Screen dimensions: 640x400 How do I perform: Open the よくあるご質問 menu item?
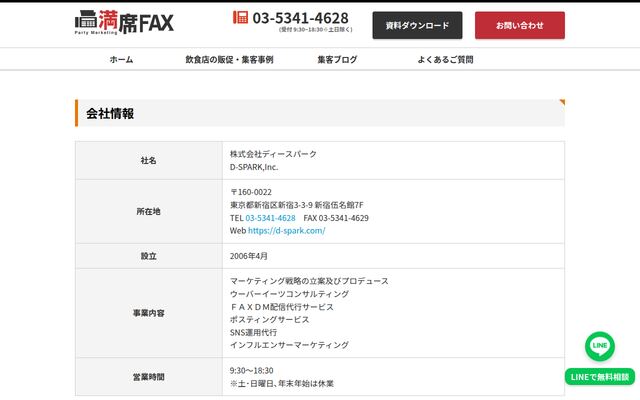pyautogui.click(x=445, y=60)
